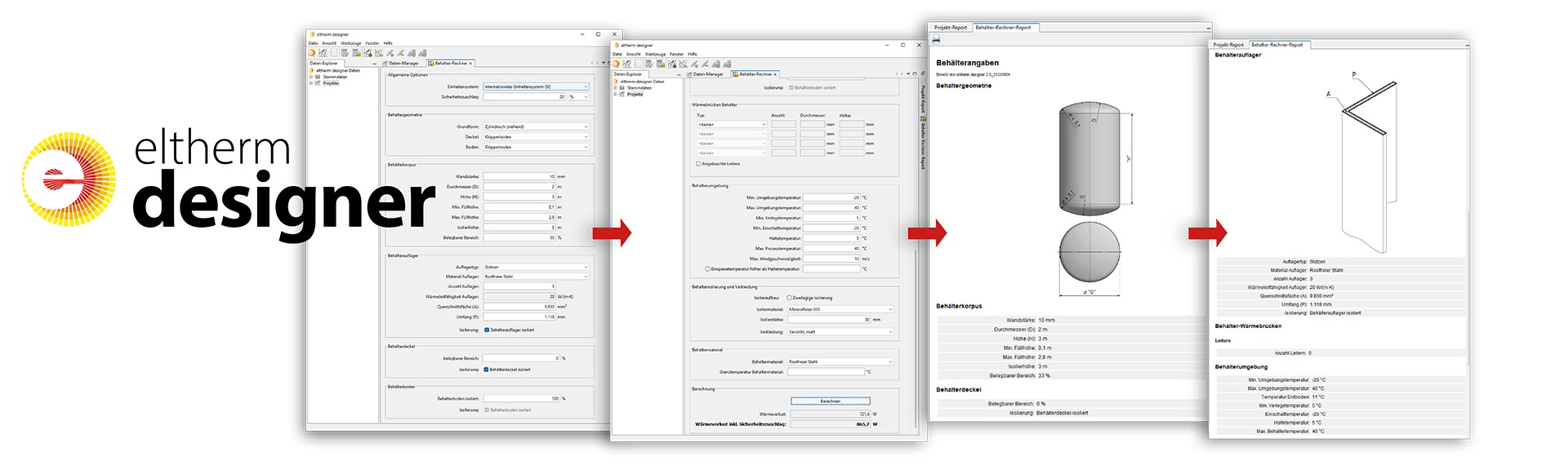Screen dimensions: 1568x470
Task: Toggle the Behälterauflager isoliert checkbox
Action: (487, 330)
